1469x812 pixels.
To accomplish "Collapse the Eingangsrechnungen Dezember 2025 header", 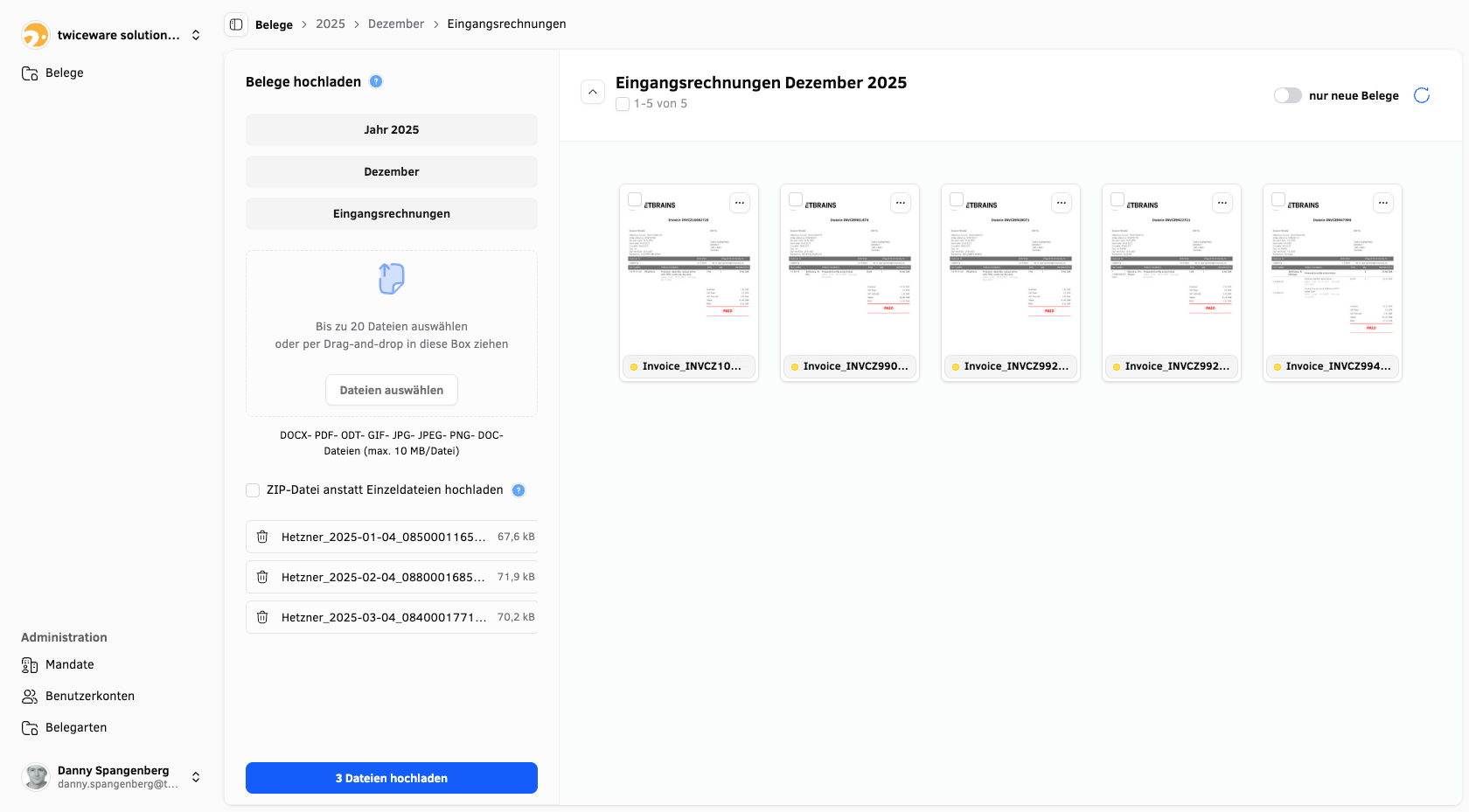I will click(x=593, y=91).
